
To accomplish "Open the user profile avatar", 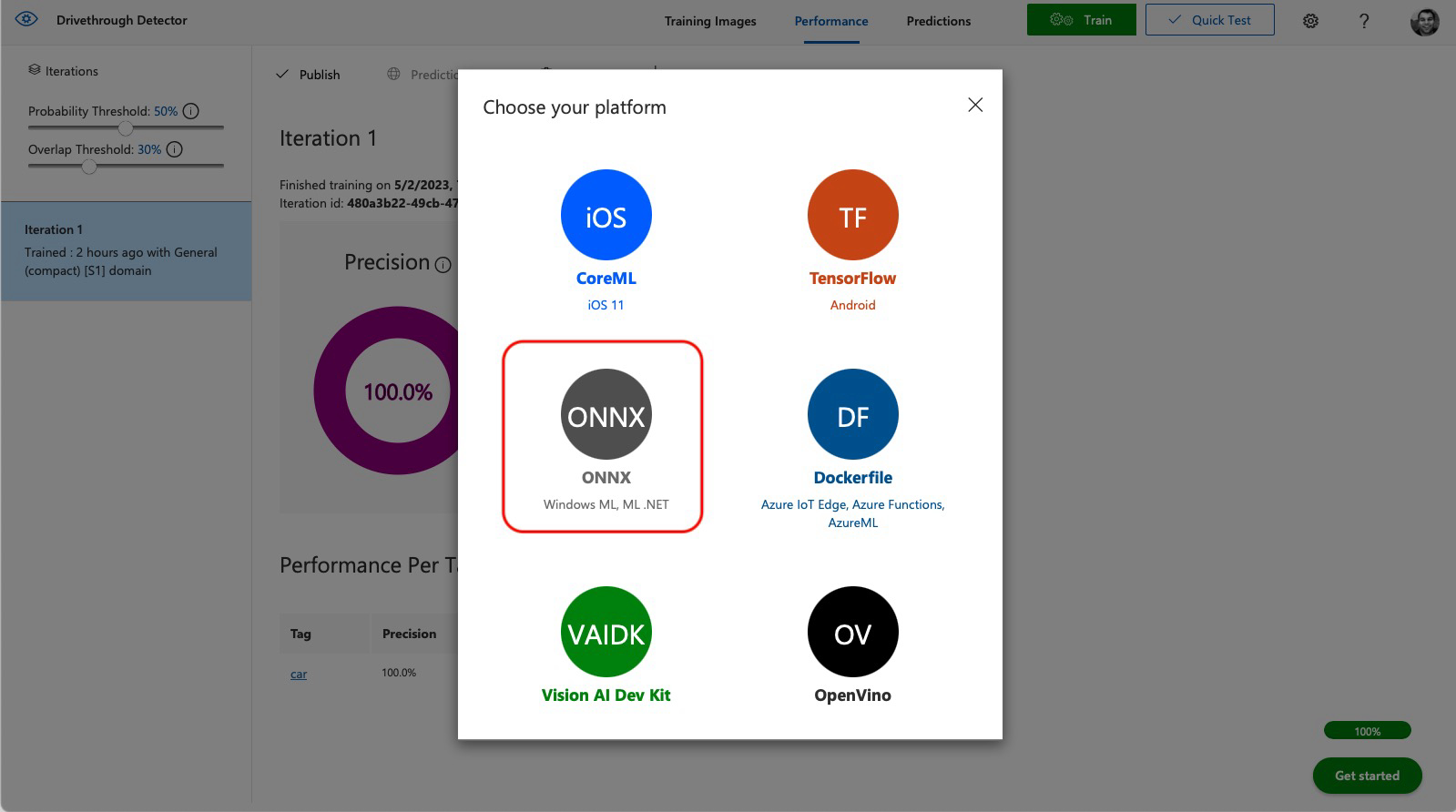I will pyautogui.click(x=1425, y=21).
